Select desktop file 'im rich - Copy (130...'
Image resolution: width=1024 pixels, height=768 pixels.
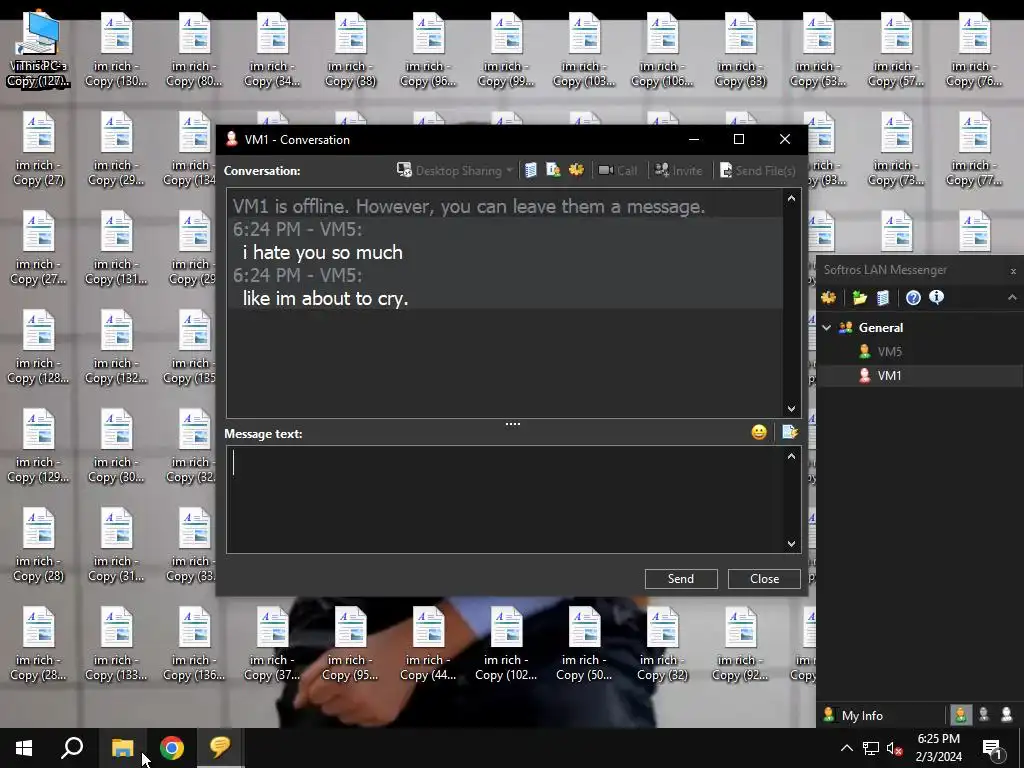[116, 50]
